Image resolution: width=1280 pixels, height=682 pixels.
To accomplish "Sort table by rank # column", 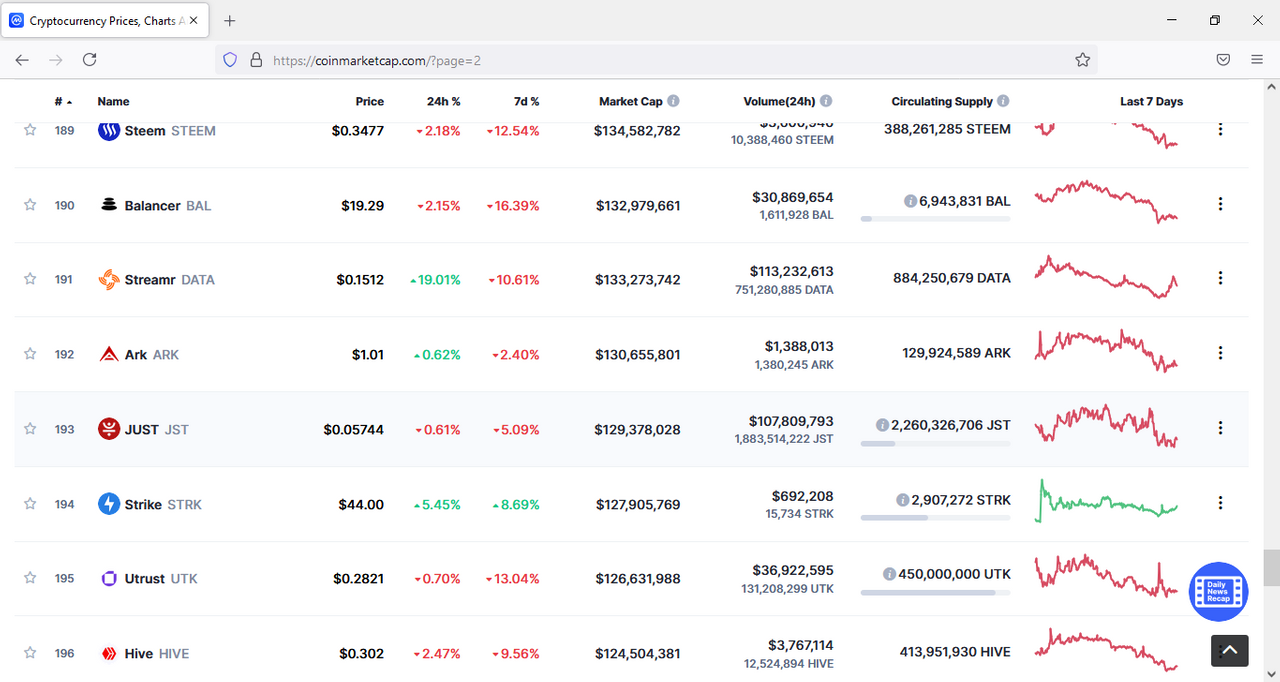I will click(x=63, y=101).
